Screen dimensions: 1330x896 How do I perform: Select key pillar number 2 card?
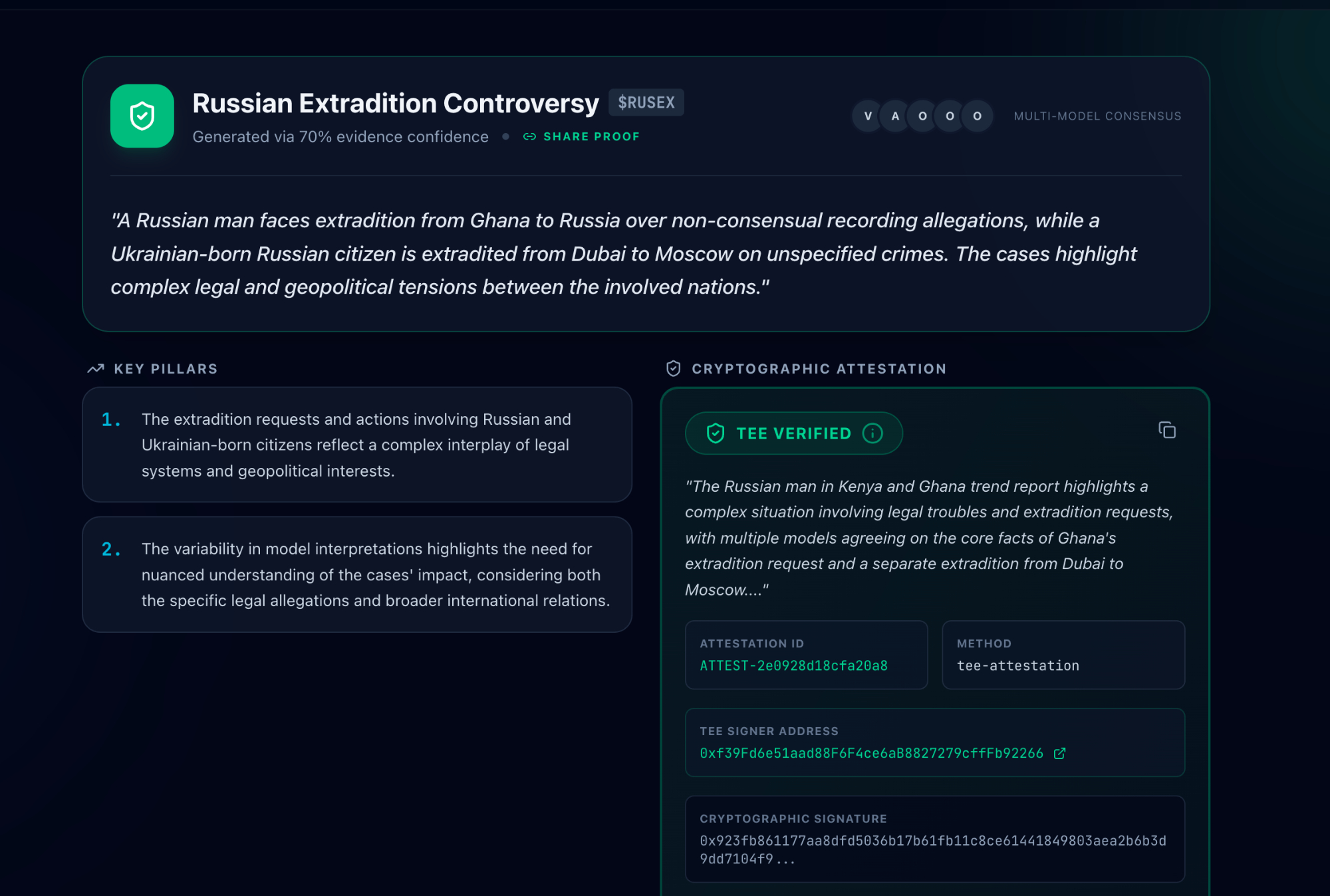pyautogui.click(x=357, y=574)
